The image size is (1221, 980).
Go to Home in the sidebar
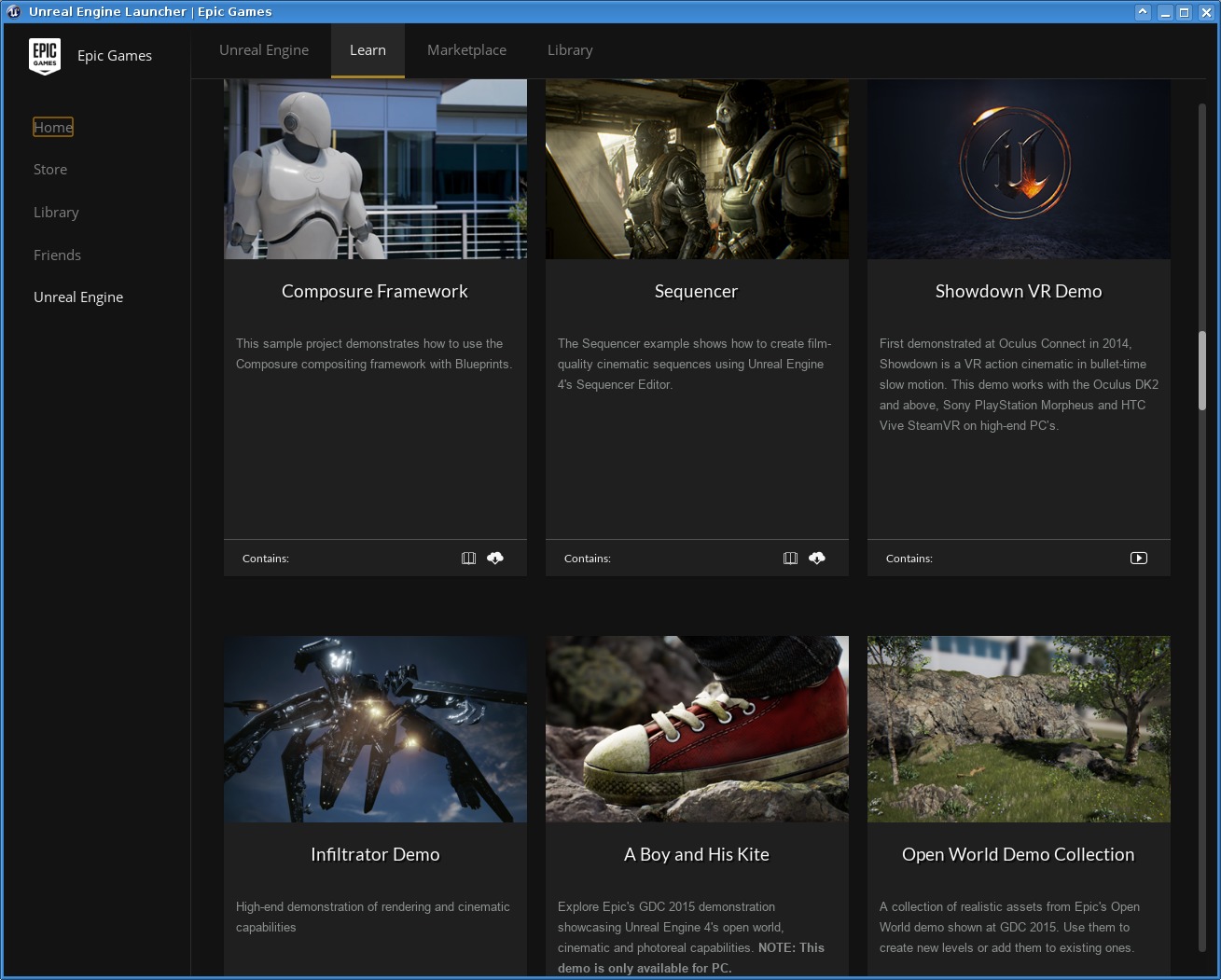(x=53, y=127)
